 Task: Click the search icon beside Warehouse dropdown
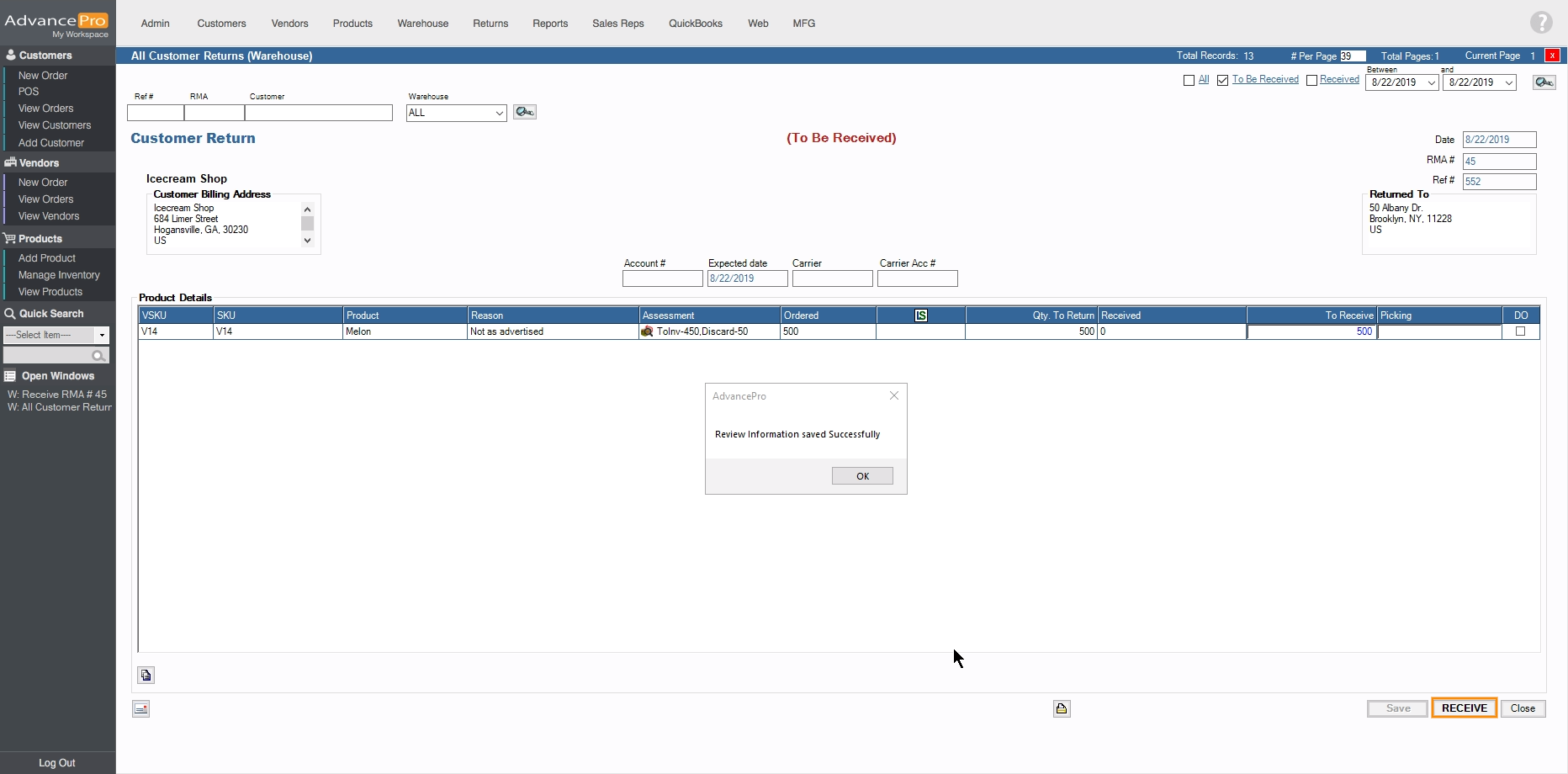pos(525,112)
